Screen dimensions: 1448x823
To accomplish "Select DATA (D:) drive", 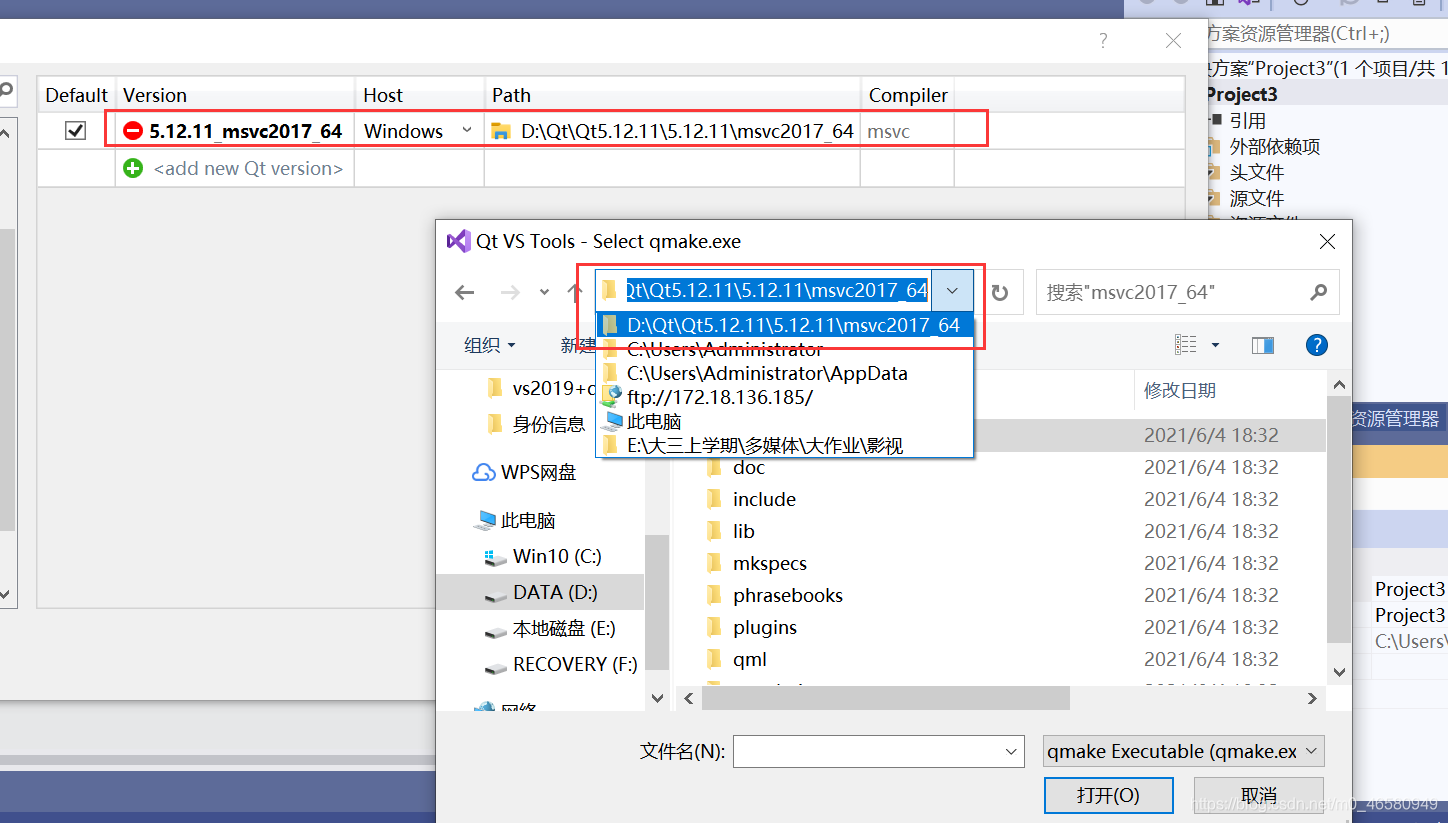I will 540,592.
